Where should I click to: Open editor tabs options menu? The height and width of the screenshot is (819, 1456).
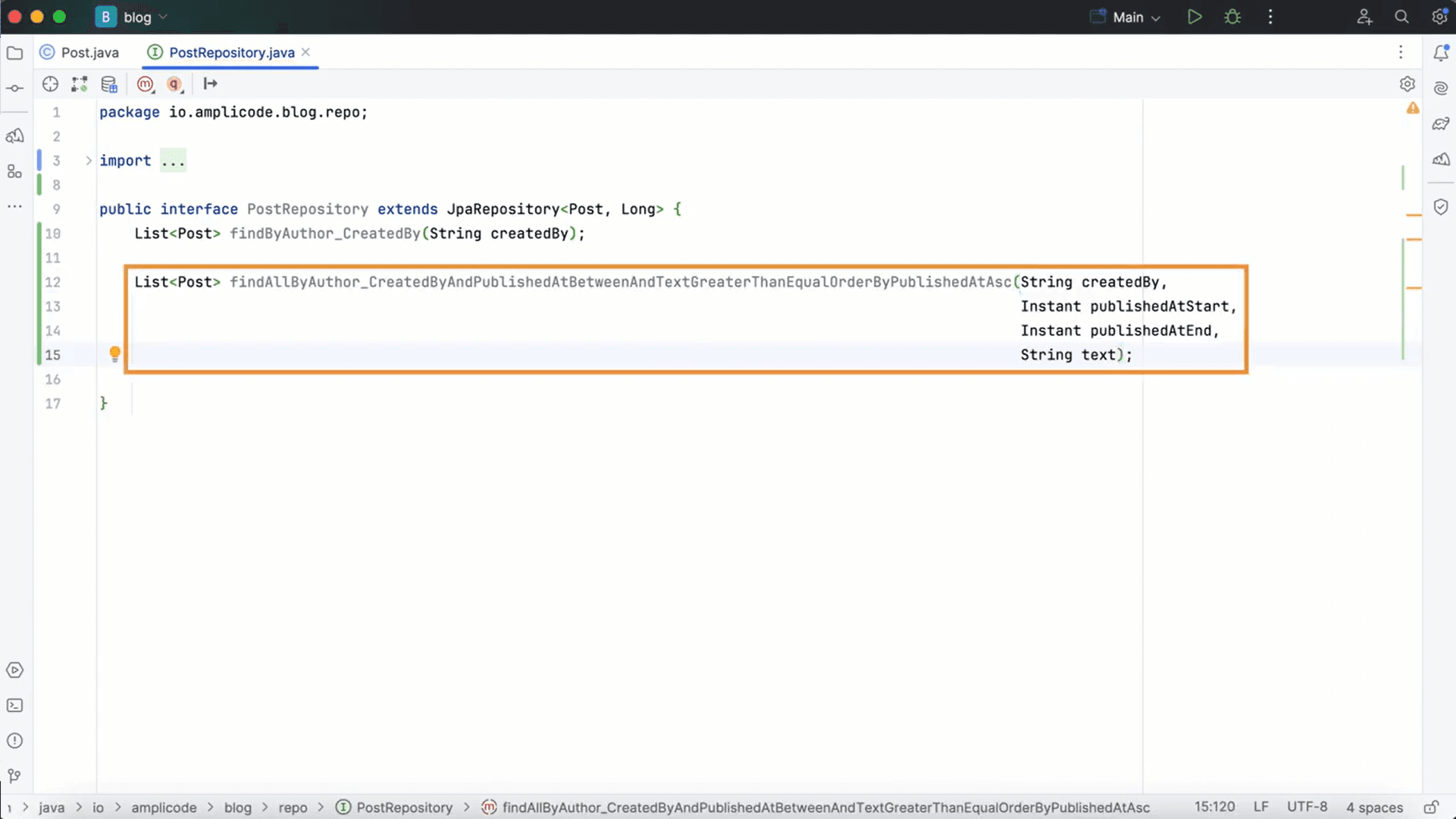coord(1401,52)
